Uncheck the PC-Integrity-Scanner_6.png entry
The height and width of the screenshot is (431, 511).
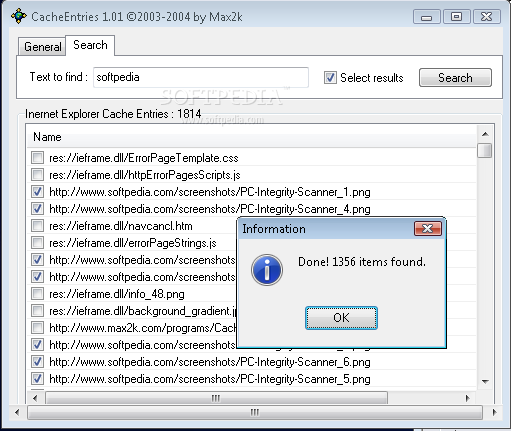coord(37,361)
